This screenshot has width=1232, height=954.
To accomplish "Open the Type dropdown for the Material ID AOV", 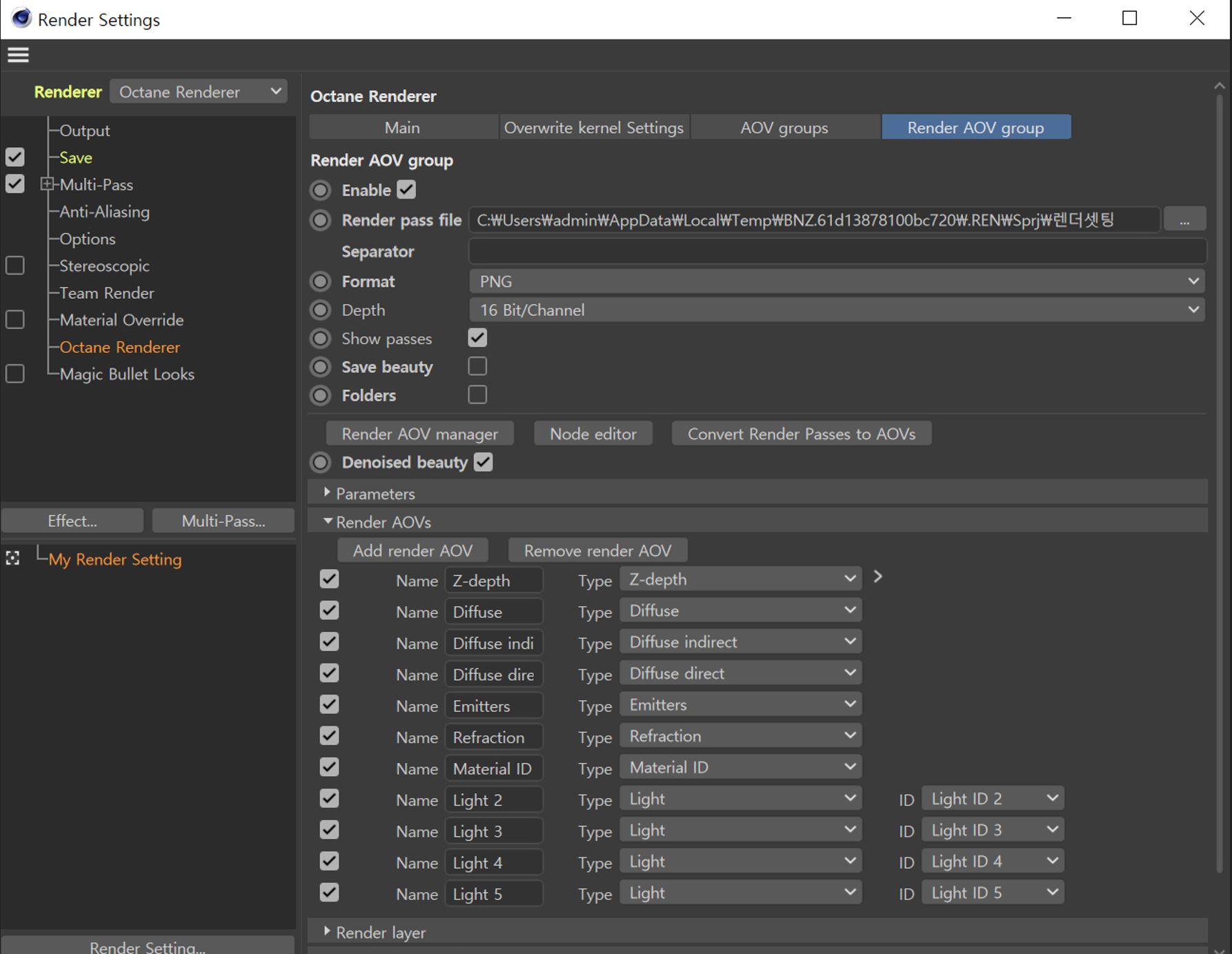I will [740, 767].
